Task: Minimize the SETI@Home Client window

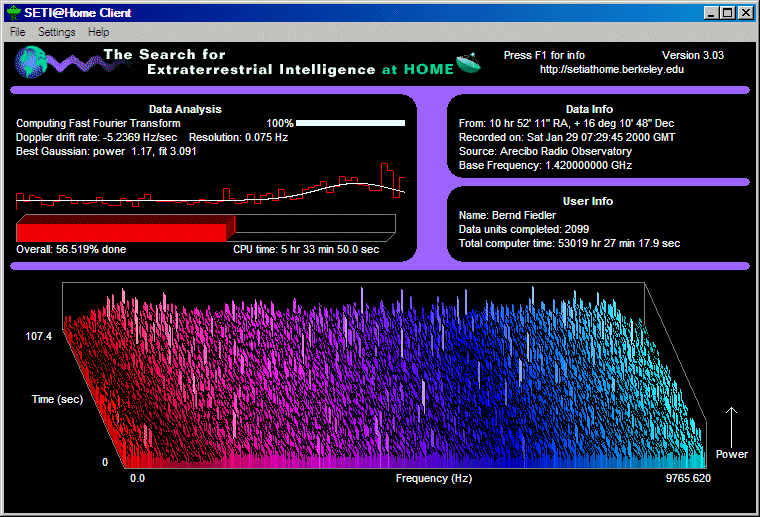Action: [x=711, y=13]
